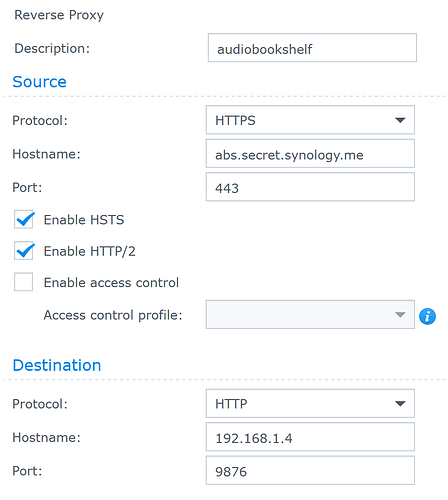Click the Enable HSTS label text
This screenshot has width=448, height=500.
[84, 220]
